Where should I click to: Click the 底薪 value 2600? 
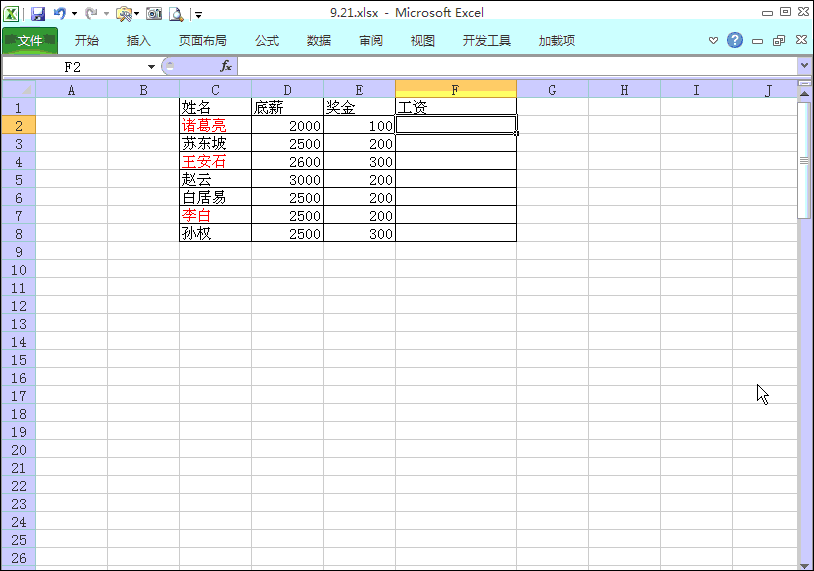288,161
